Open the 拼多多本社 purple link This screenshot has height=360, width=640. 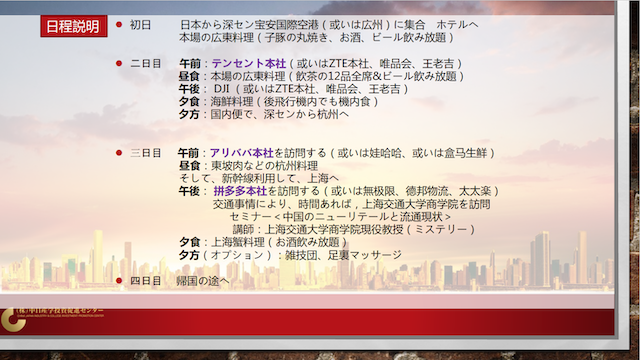click(x=240, y=191)
